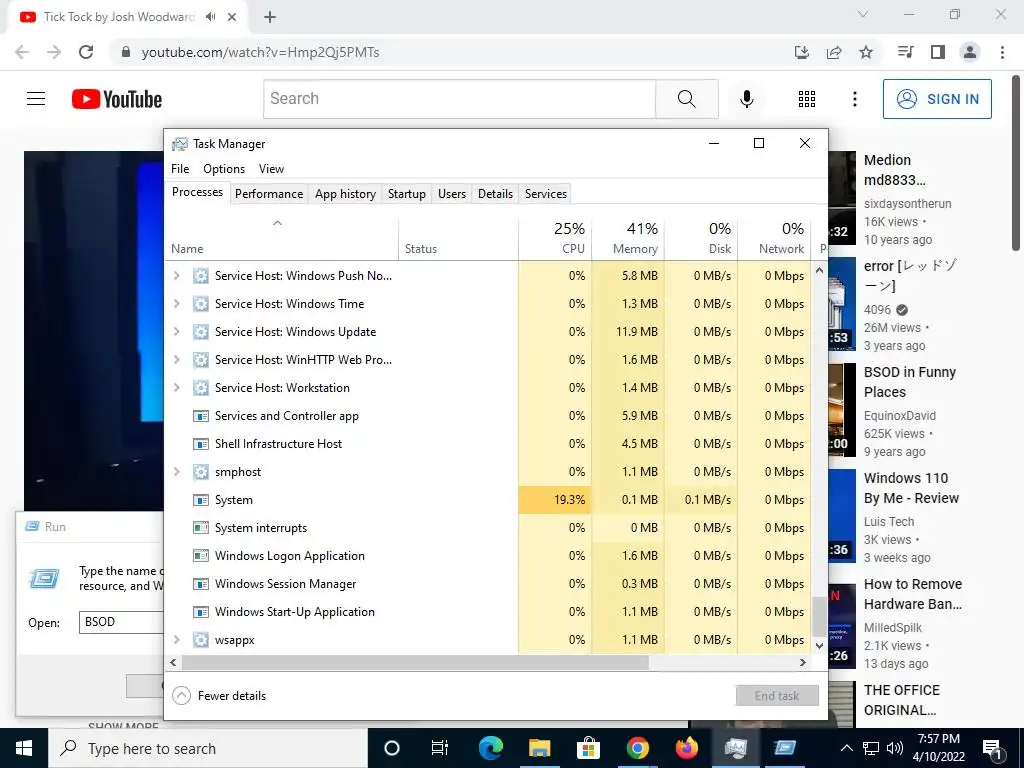Click the Run dialog Open text box
Image resolution: width=1024 pixels, height=768 pixels.
point(121,622)
